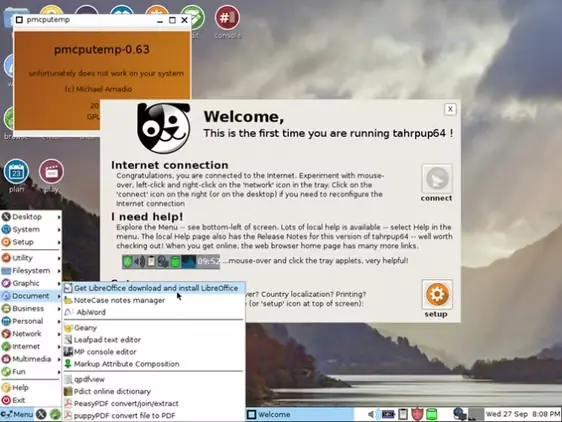
Task: Select the Welcome taskbar window button
Action: point(300,414)
